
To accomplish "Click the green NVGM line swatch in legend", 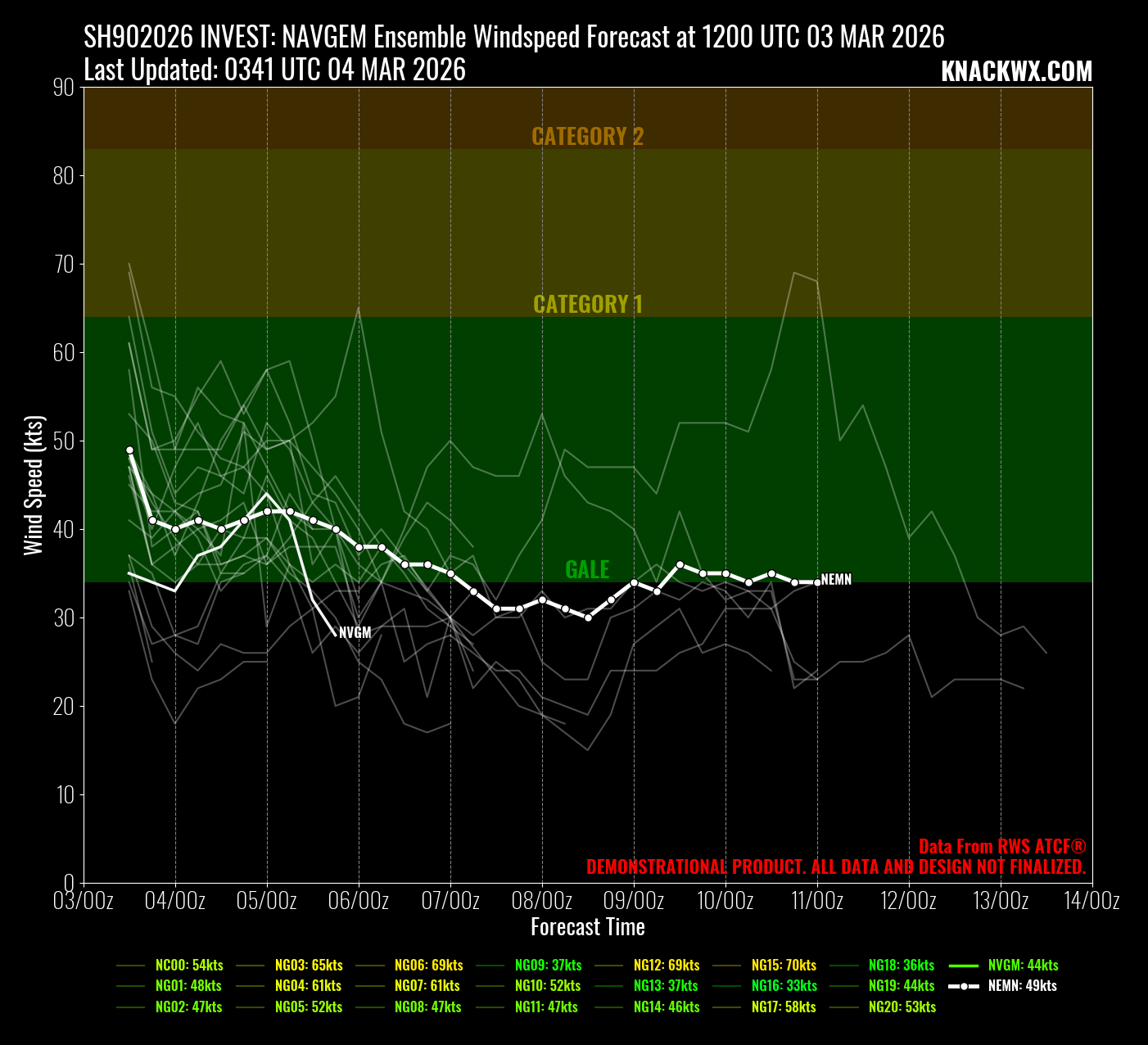I will pos(964,966).
